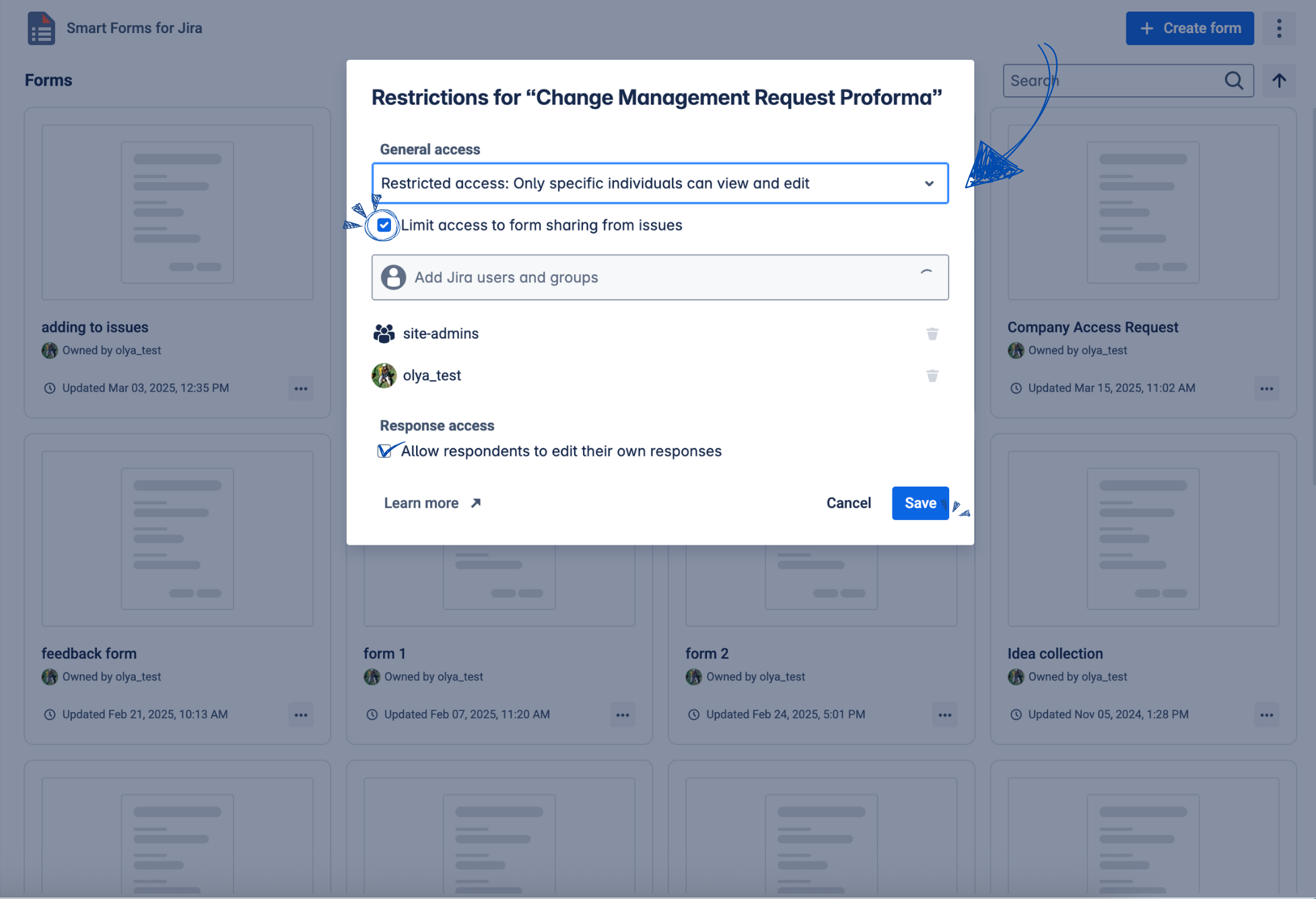Open more options for feedback form
The image size is (1316, 899).
tap(301, 715)
